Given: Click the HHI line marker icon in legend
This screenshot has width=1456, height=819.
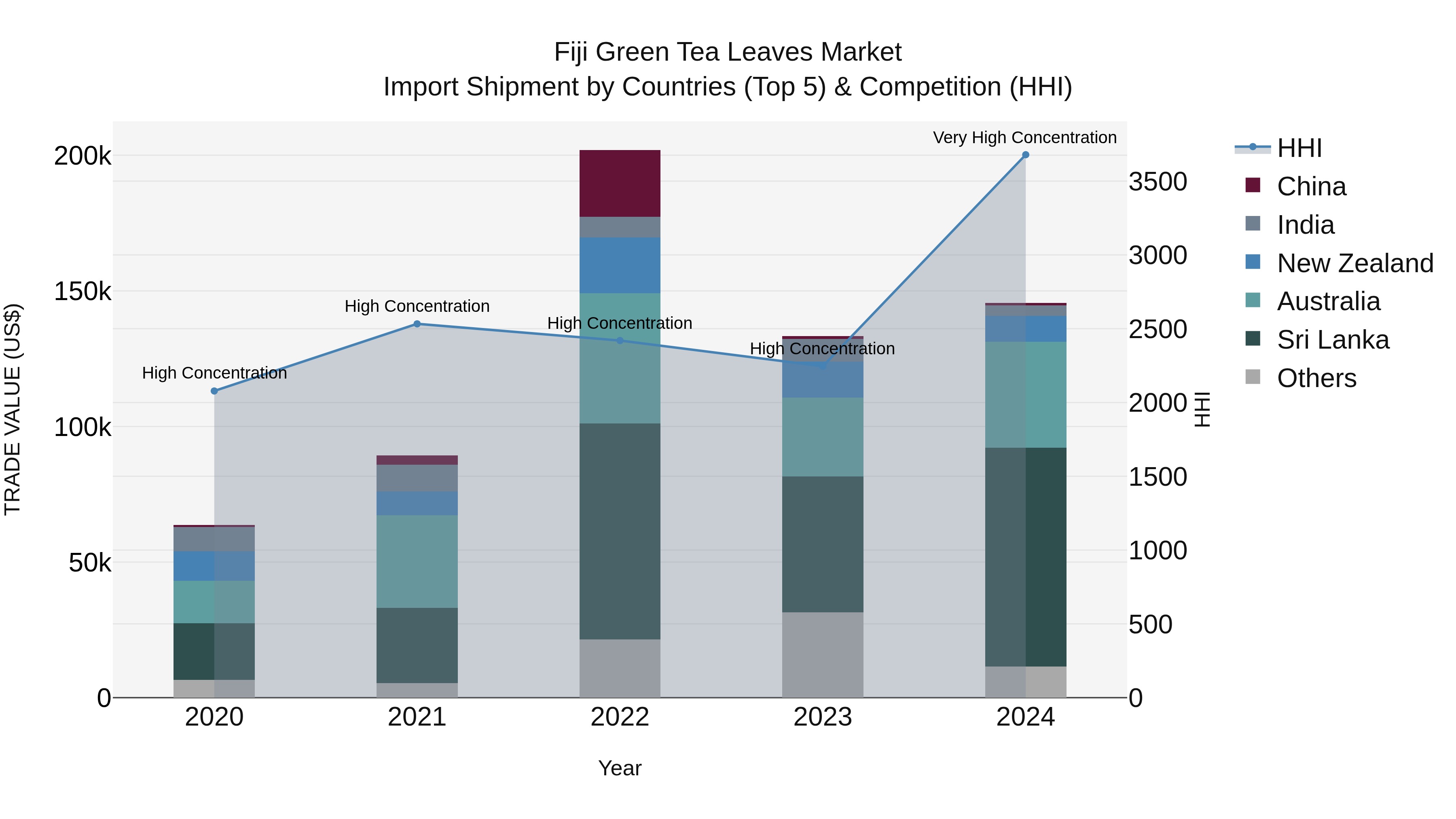Looking at the screenshot, I should click(x=1253, y=148).
